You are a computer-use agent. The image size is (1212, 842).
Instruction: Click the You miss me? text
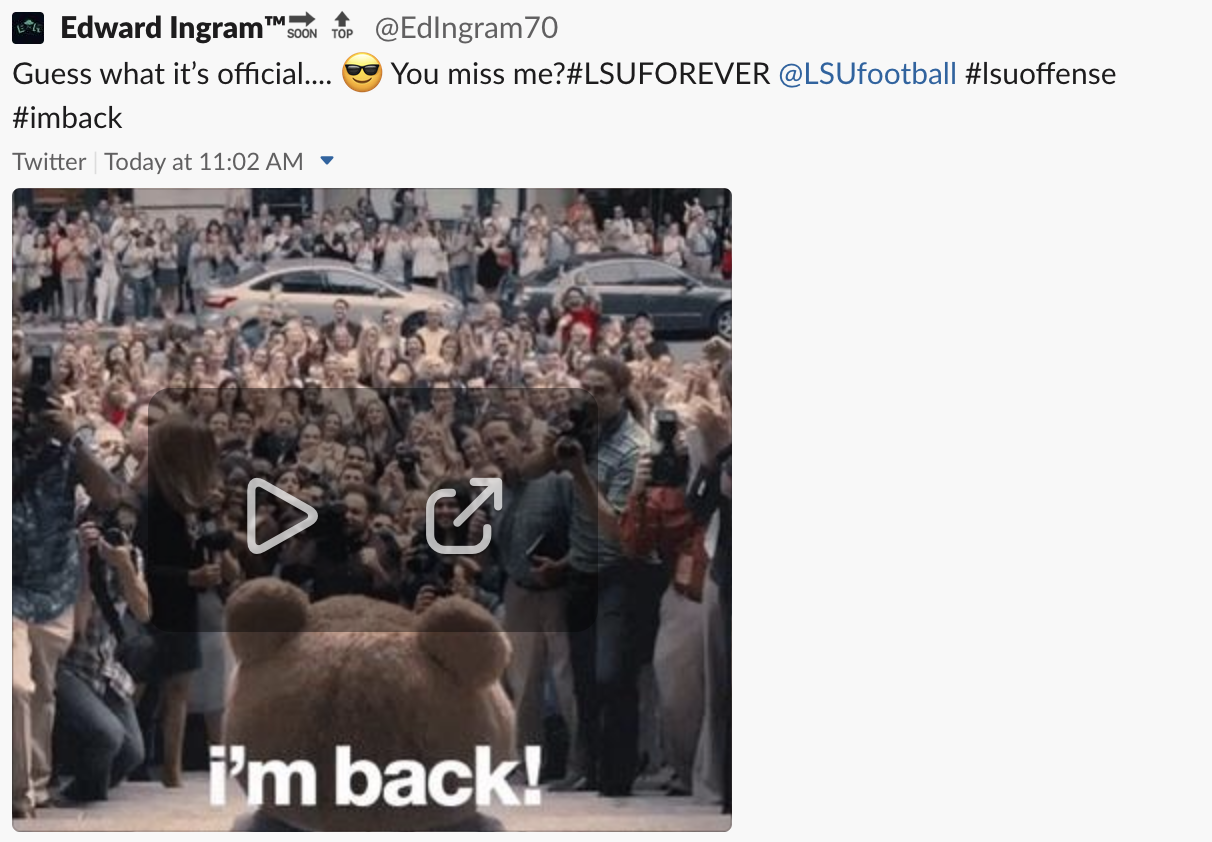tap(478, 74)
